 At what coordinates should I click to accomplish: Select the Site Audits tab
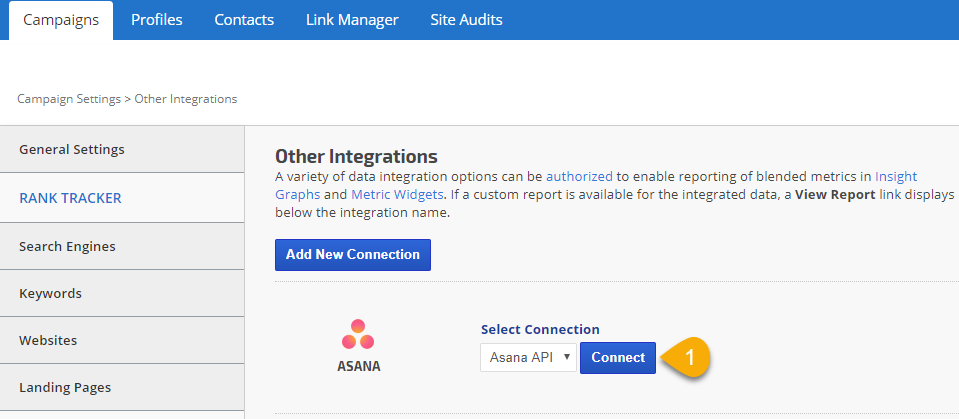[x=466, y=20]
